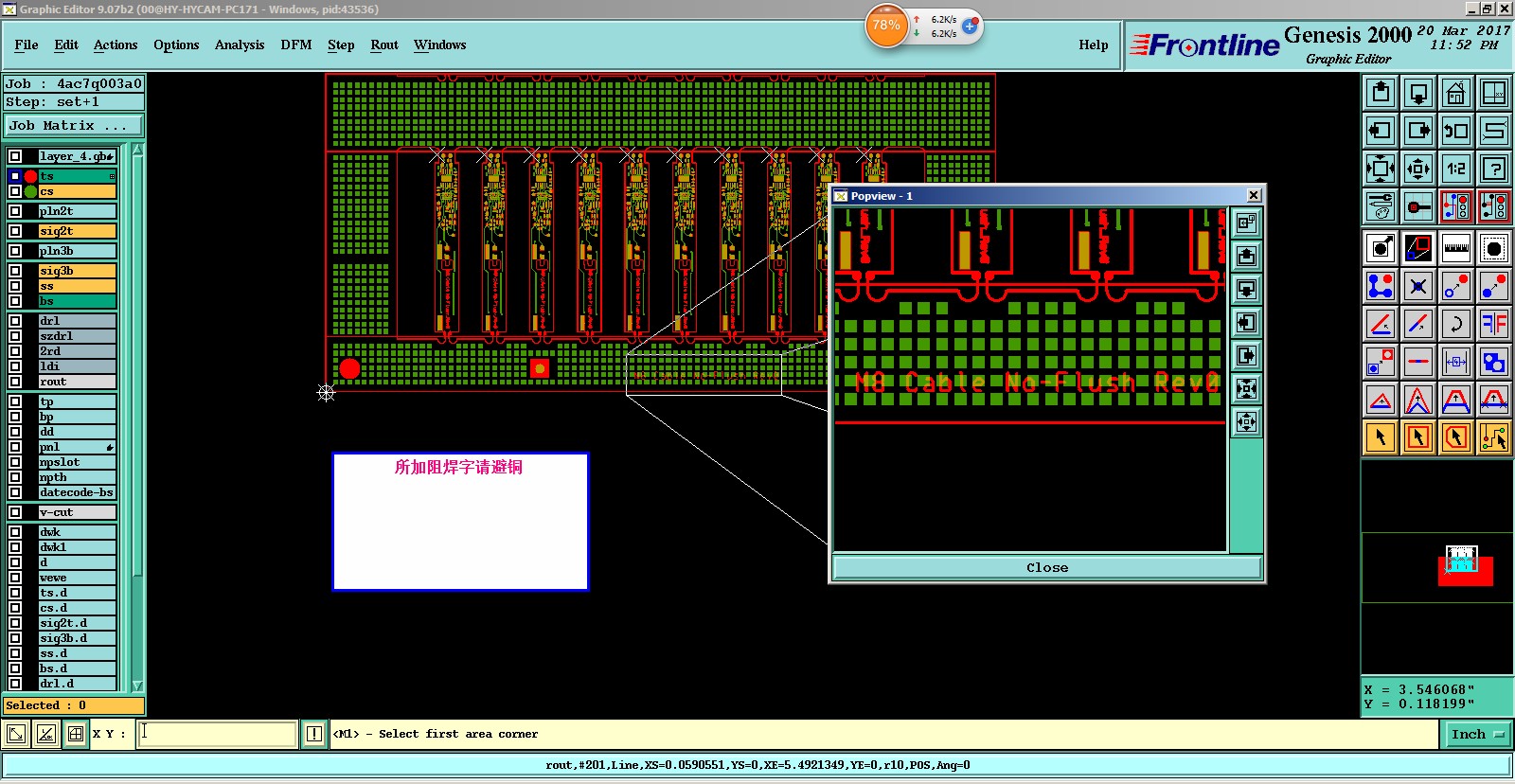1515x784 pixels.
Task: Open the Help menu
Action: 1094,45
